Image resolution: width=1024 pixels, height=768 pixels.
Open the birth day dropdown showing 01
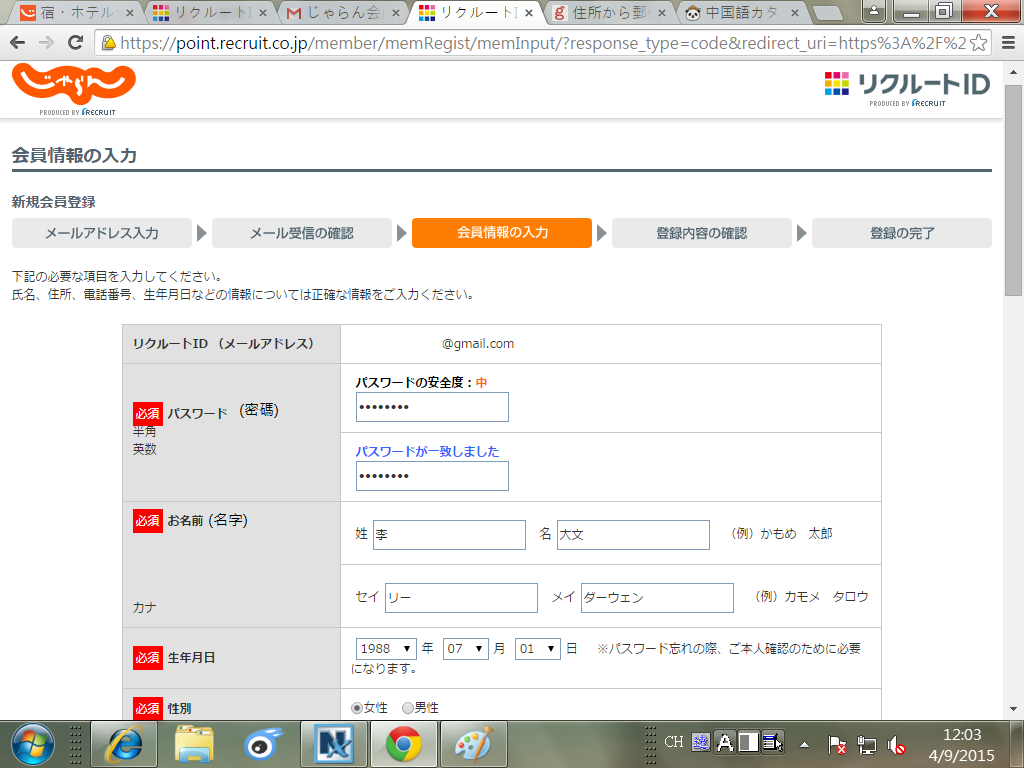click(x=537, y=648)
